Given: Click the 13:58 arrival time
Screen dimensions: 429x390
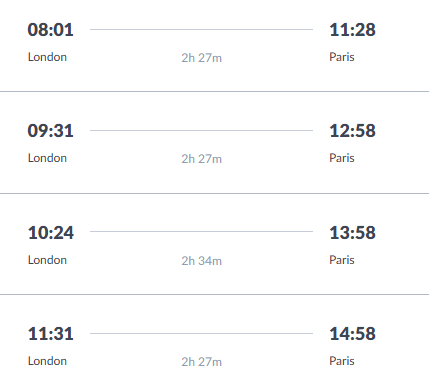Looking at the screenshot, I should 352,233.
